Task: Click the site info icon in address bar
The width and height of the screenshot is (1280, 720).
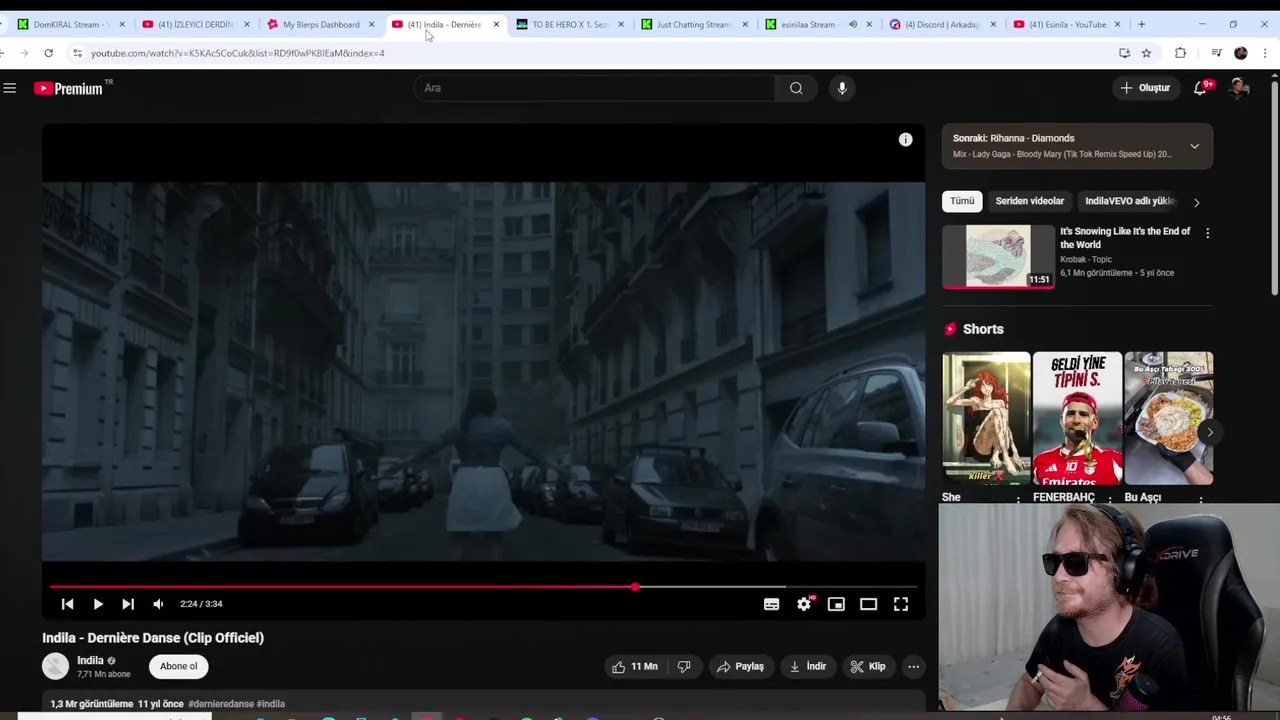Action: pos(78,53)
